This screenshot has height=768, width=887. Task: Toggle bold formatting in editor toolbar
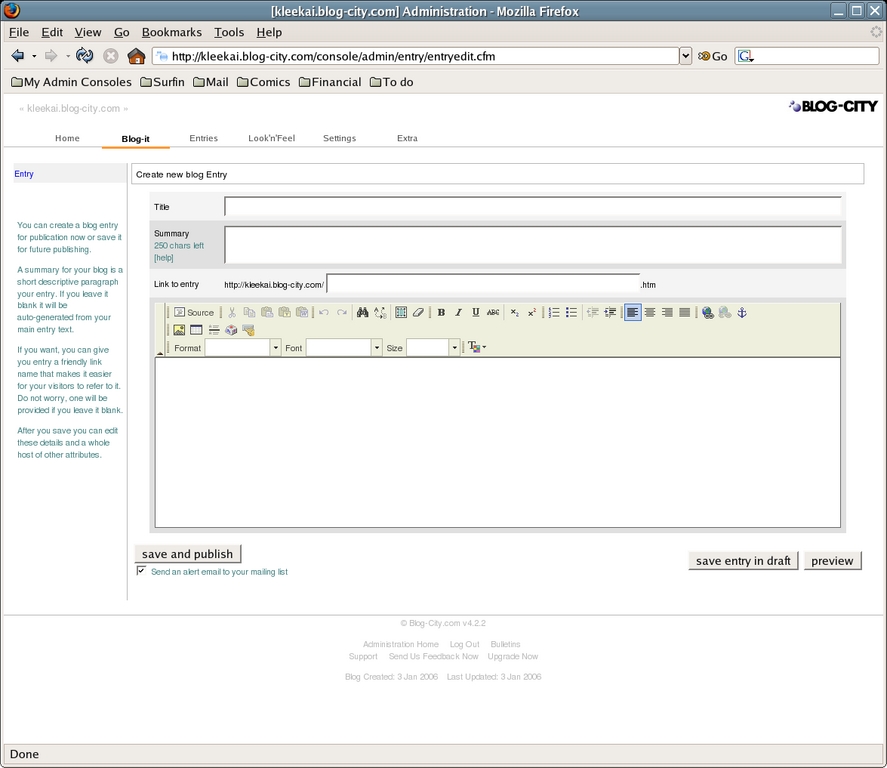441,313
